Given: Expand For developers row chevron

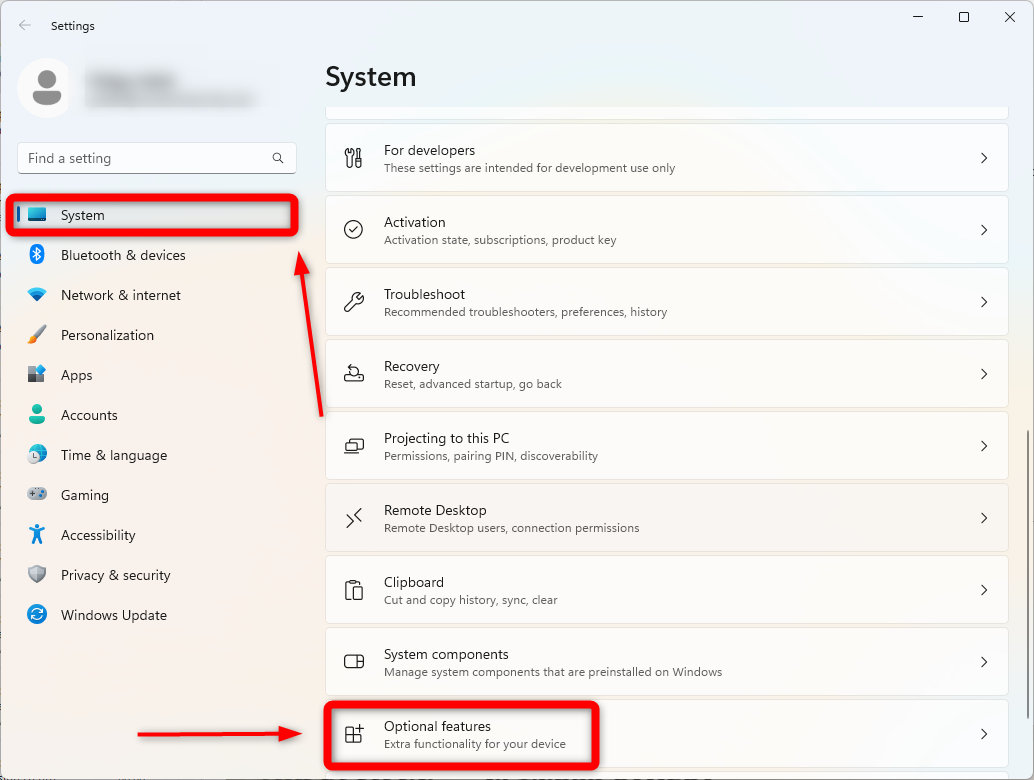Looking at the screenshot, I should click(983, 158).
